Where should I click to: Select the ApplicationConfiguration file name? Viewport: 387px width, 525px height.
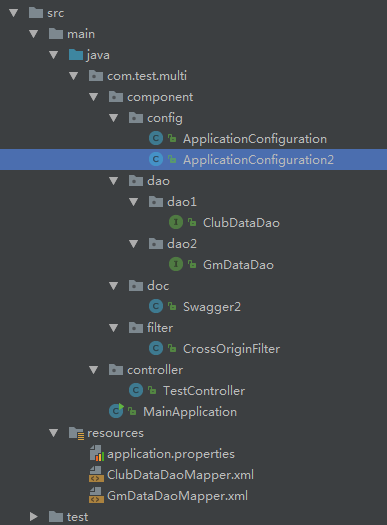click(255, 139)
